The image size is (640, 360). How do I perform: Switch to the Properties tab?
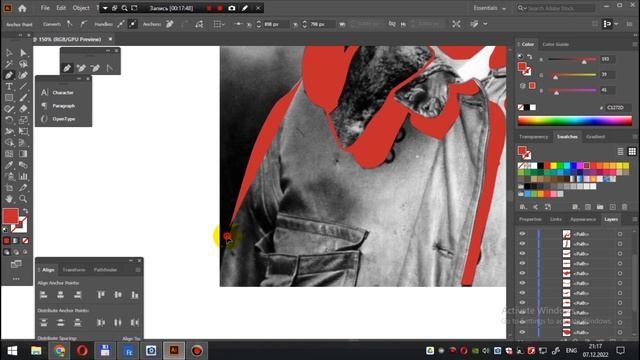point(530,219)
